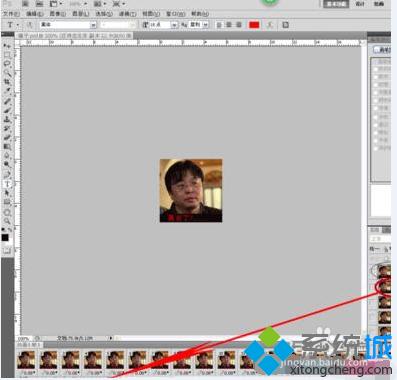Toggle text orientation button
397x380 pixels.
coord(30,25)
